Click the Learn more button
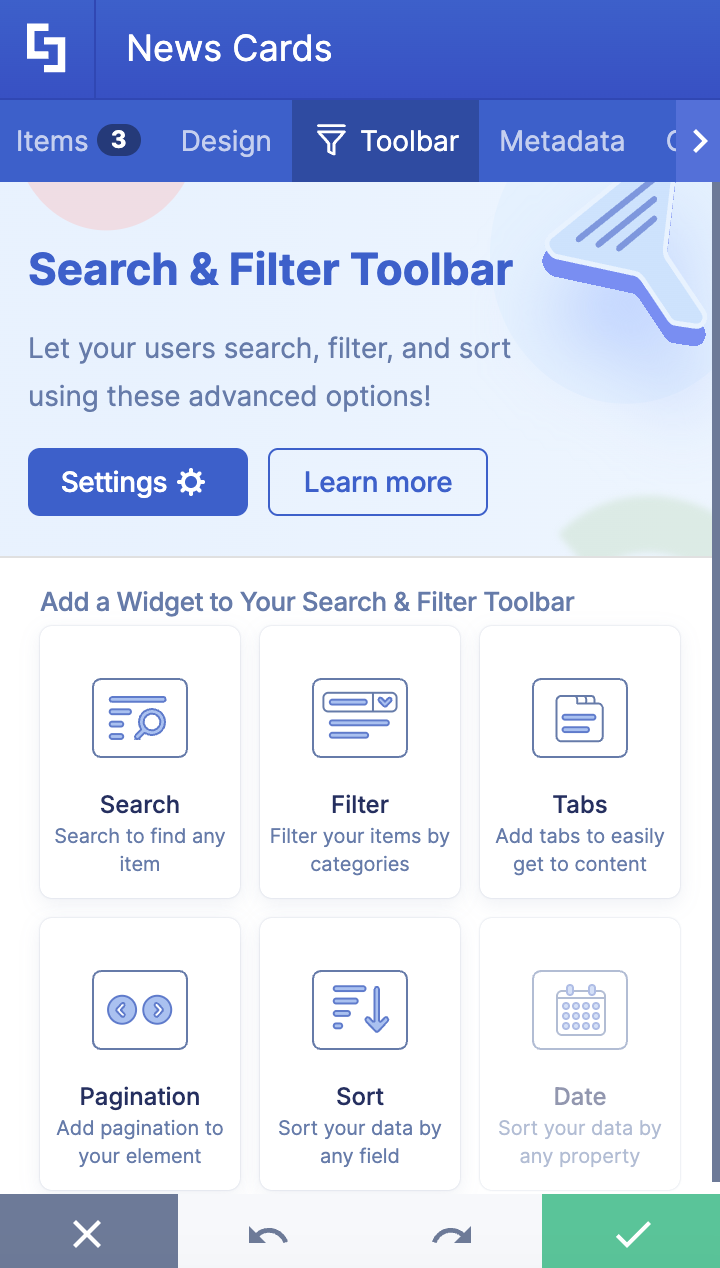Image resolution: width=720 pixels, height=1268 pixels. tap(377, 482)
